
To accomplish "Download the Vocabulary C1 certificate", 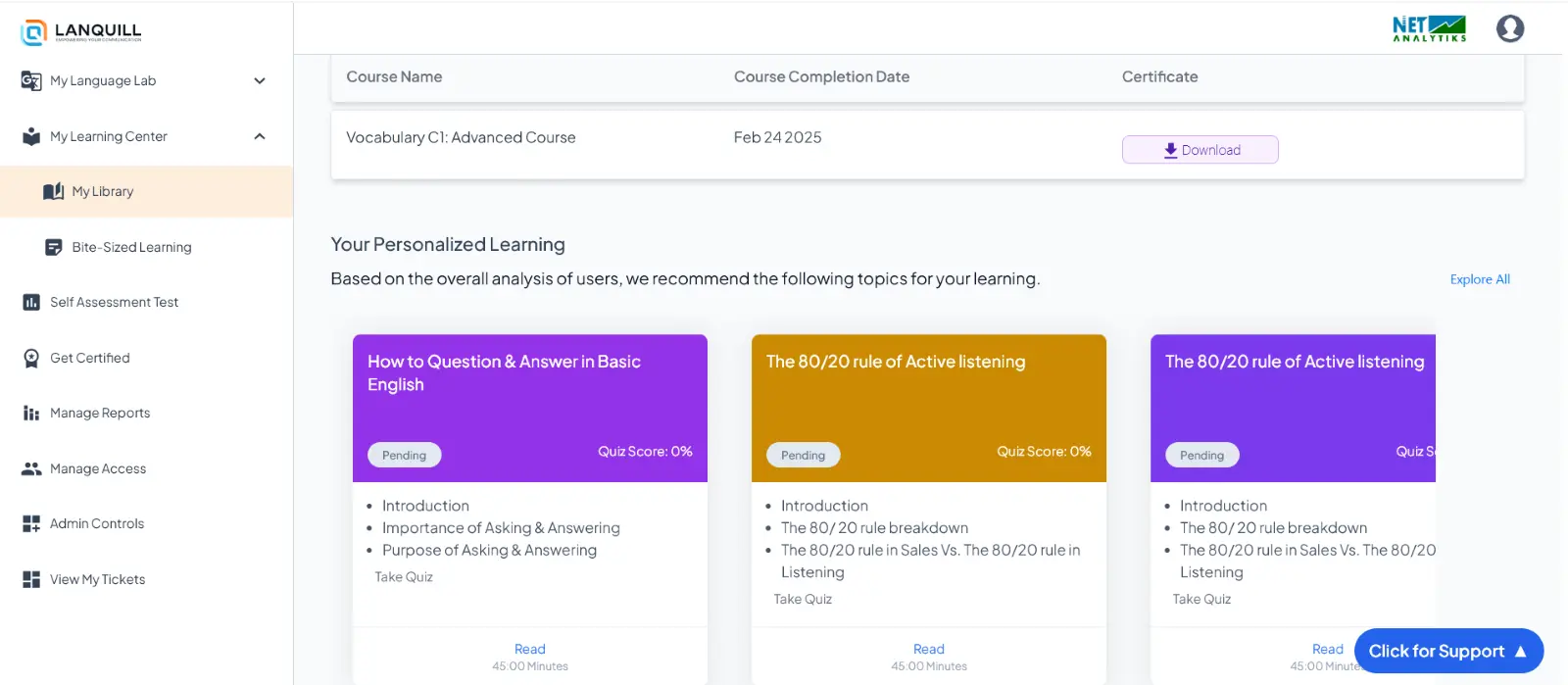I will pyautogui.click(x=1200, y=150).
